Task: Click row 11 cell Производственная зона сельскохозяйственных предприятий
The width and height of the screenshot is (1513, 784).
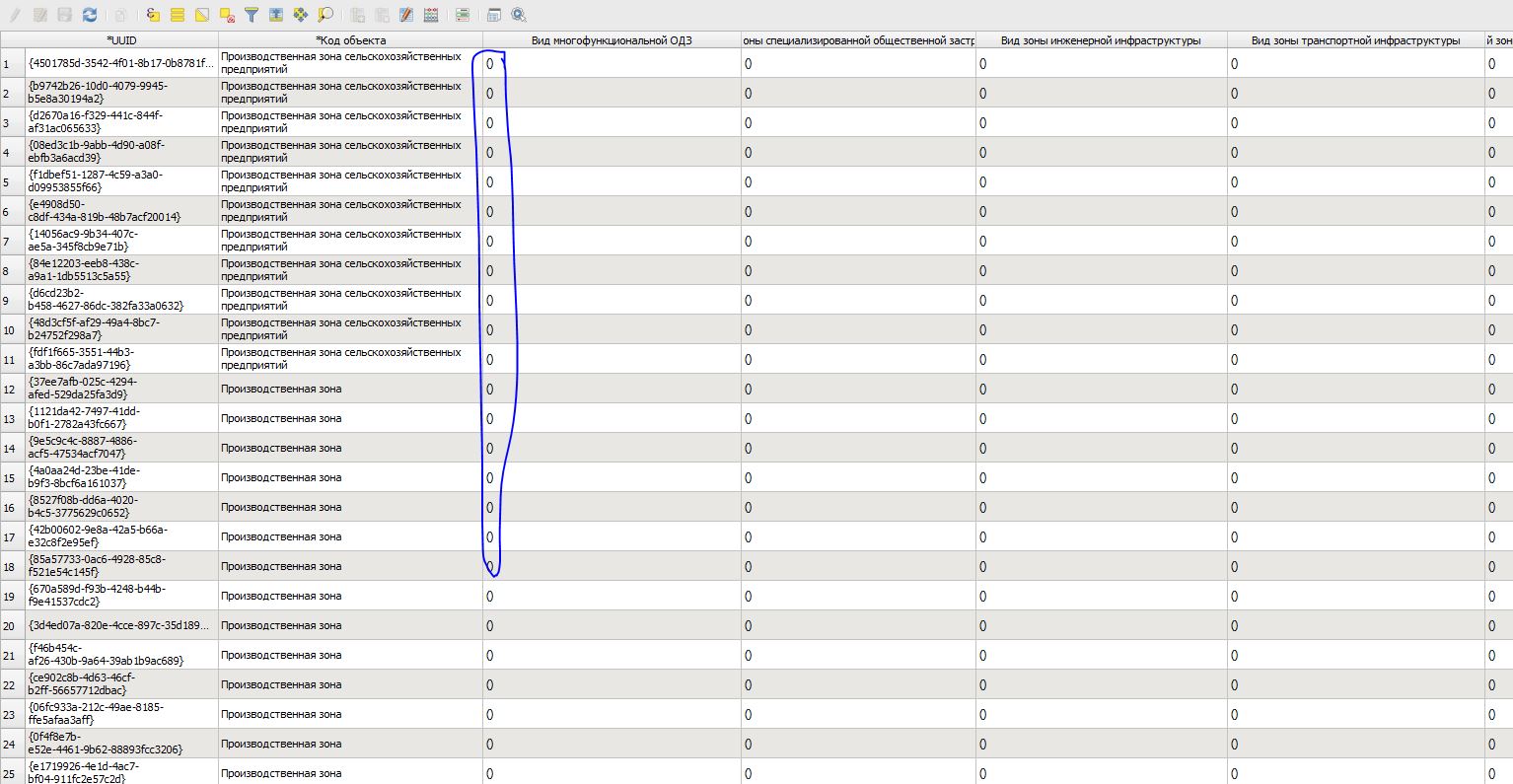Action: coord(350,359)
